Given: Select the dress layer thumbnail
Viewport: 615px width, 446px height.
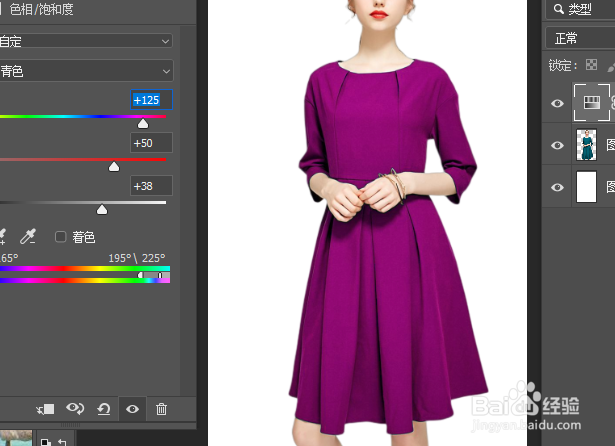Looking at the screenshot, I should 586,145.
